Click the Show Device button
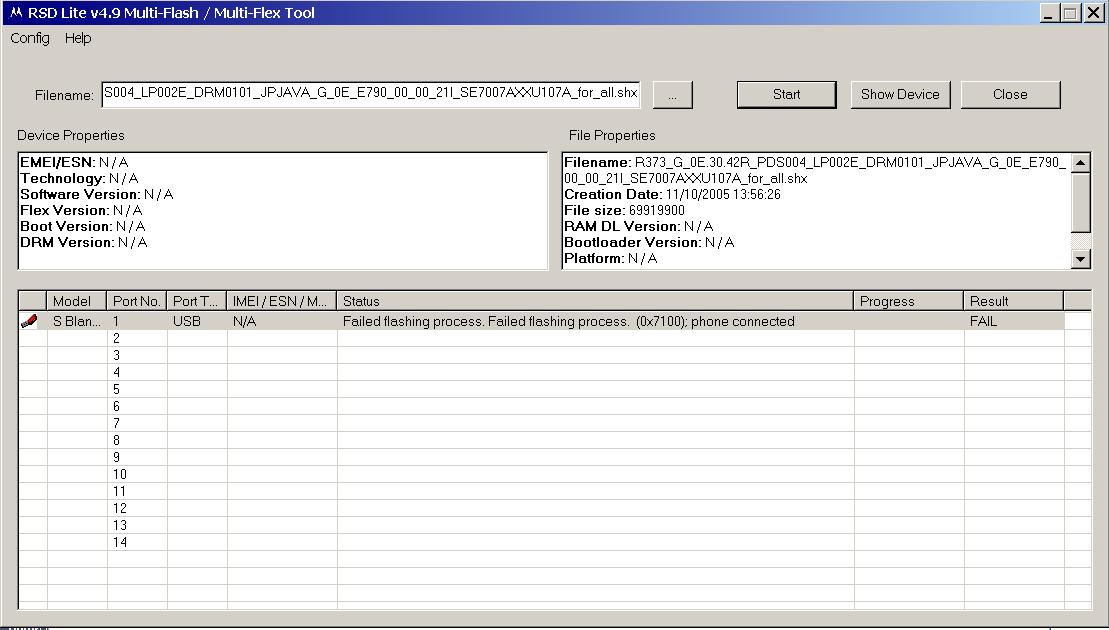 pyautogui.click(x=900, y=95)
